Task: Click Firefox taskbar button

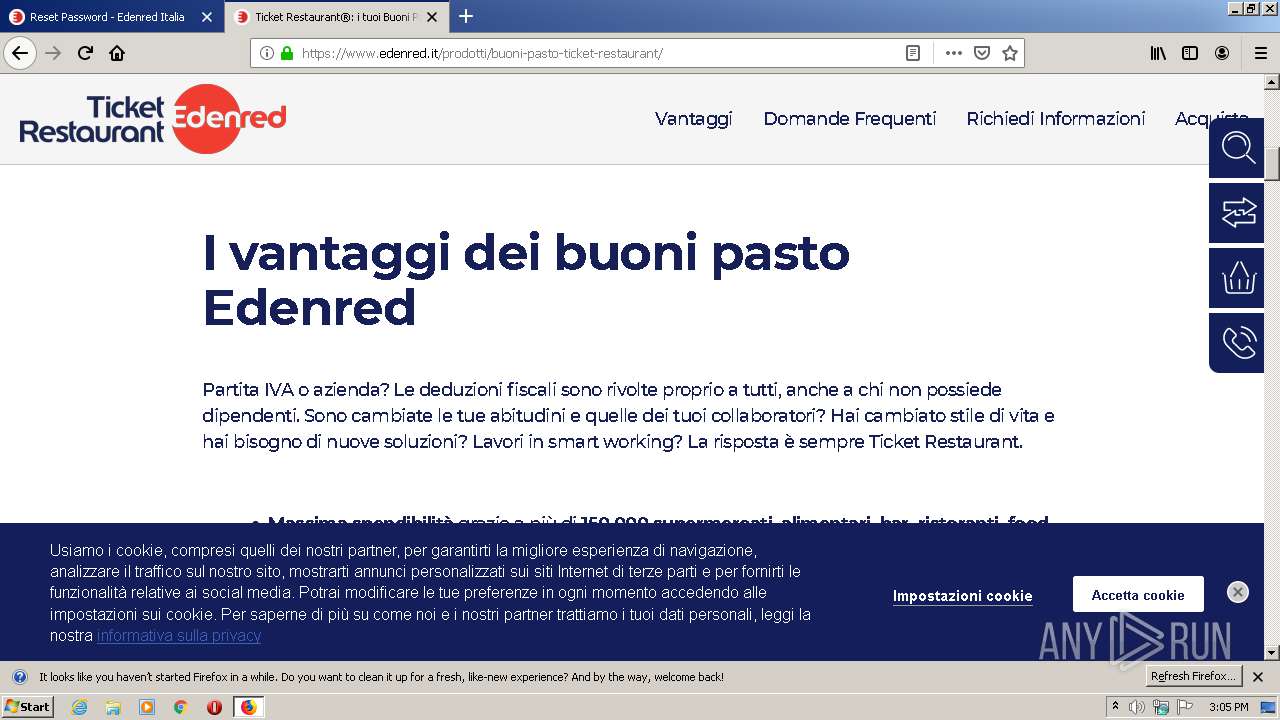Action: pyautogui.click(x=248, y=707)
